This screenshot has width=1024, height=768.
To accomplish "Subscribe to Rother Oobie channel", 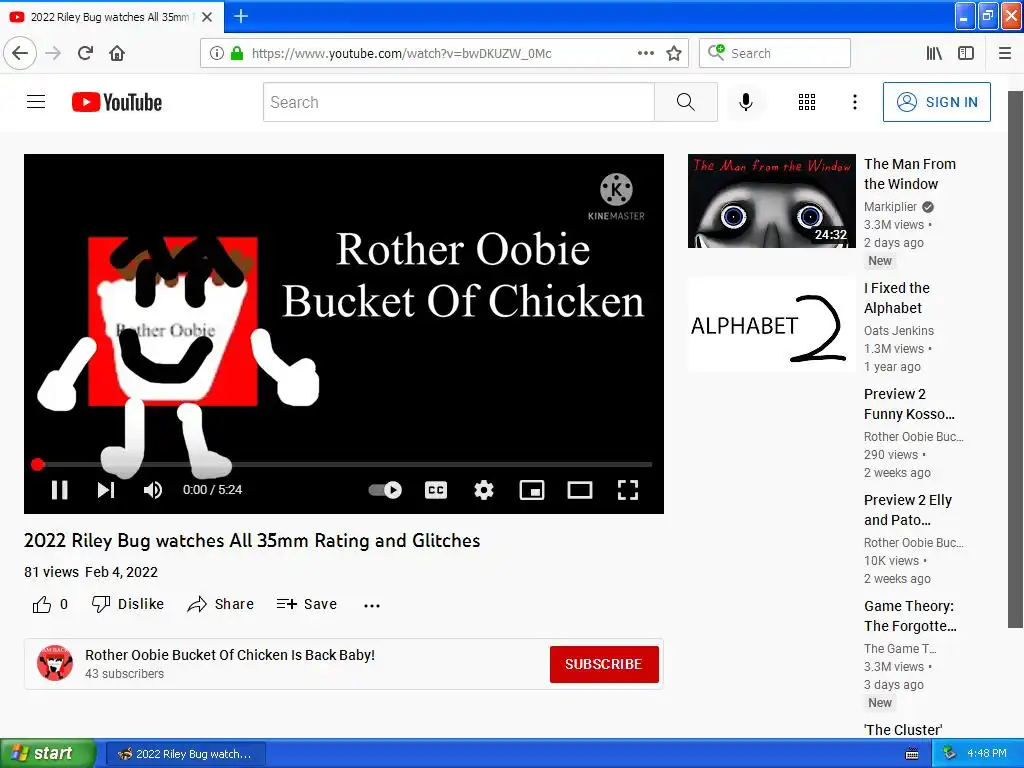I will pyautogui.click(x=604, y=664).
